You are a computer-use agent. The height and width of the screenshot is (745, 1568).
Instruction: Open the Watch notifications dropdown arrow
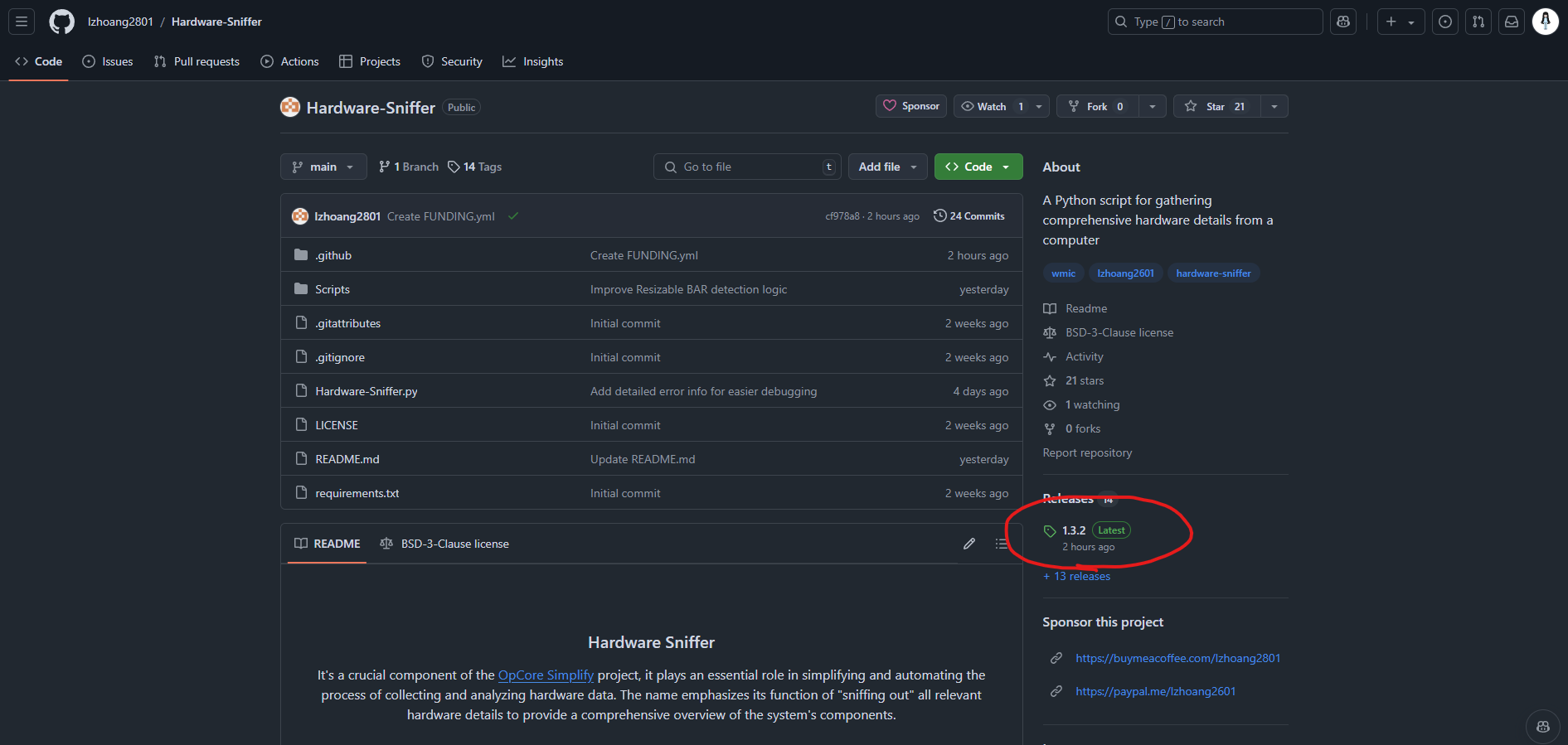click(1039, 106)
